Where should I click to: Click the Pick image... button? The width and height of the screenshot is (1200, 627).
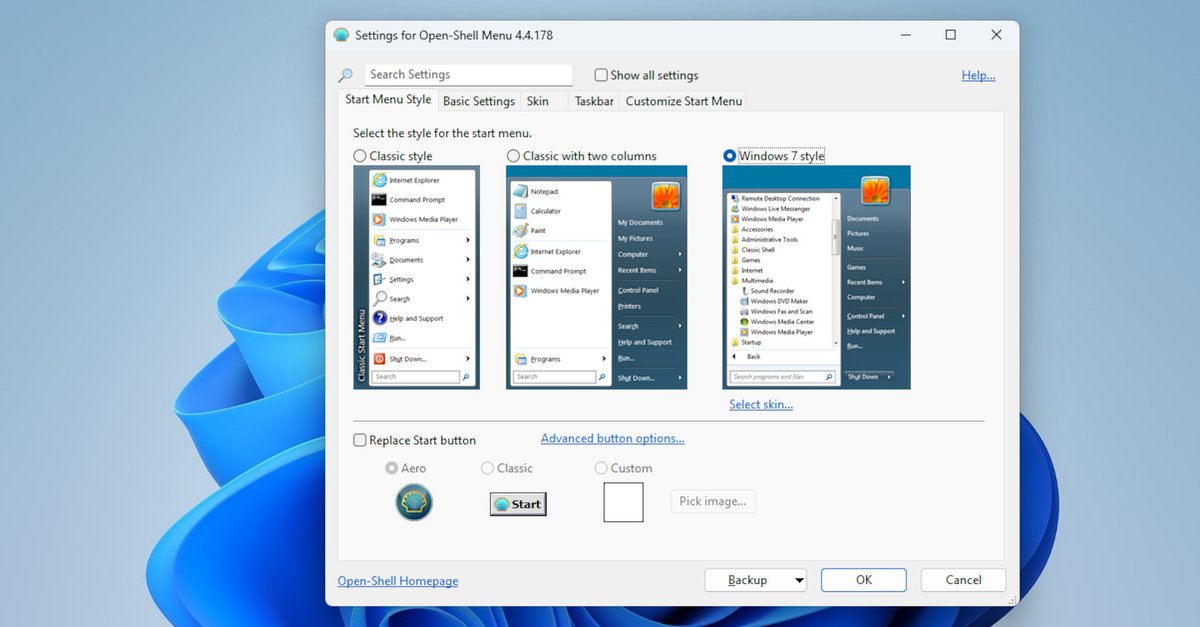pos(713,501)
